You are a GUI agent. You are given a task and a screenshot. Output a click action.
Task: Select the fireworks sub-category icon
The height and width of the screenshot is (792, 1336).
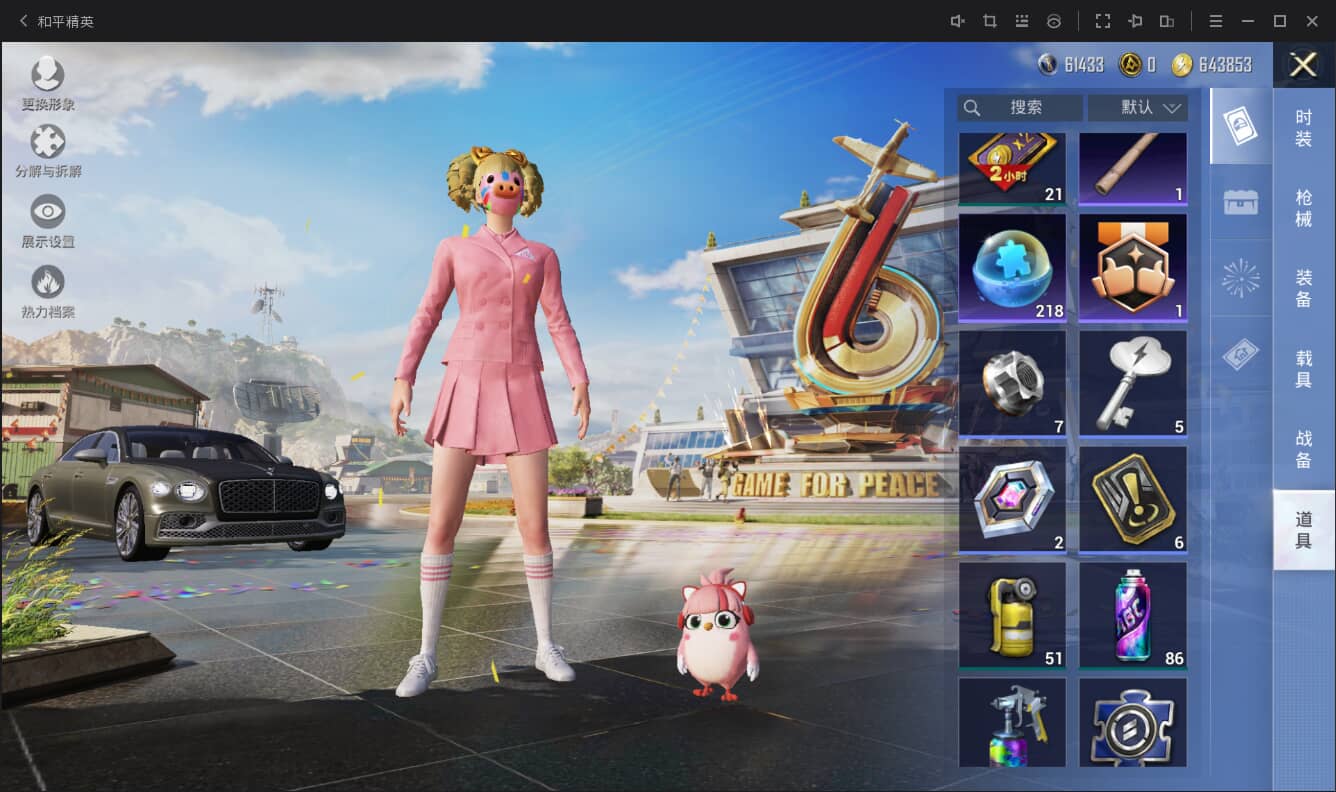coord(1240,279)
